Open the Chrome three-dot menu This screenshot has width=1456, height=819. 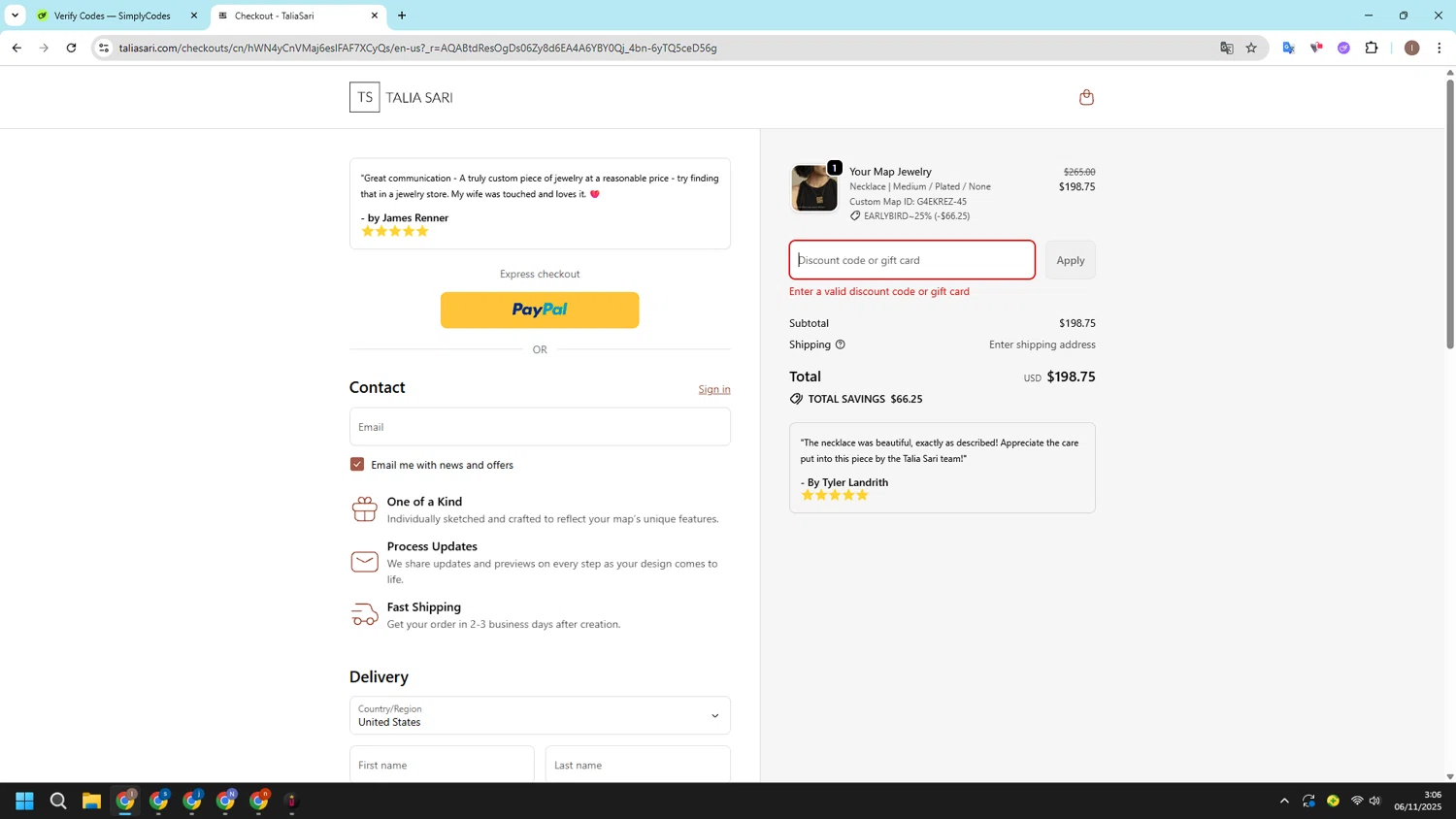[x=1439, y=48]
